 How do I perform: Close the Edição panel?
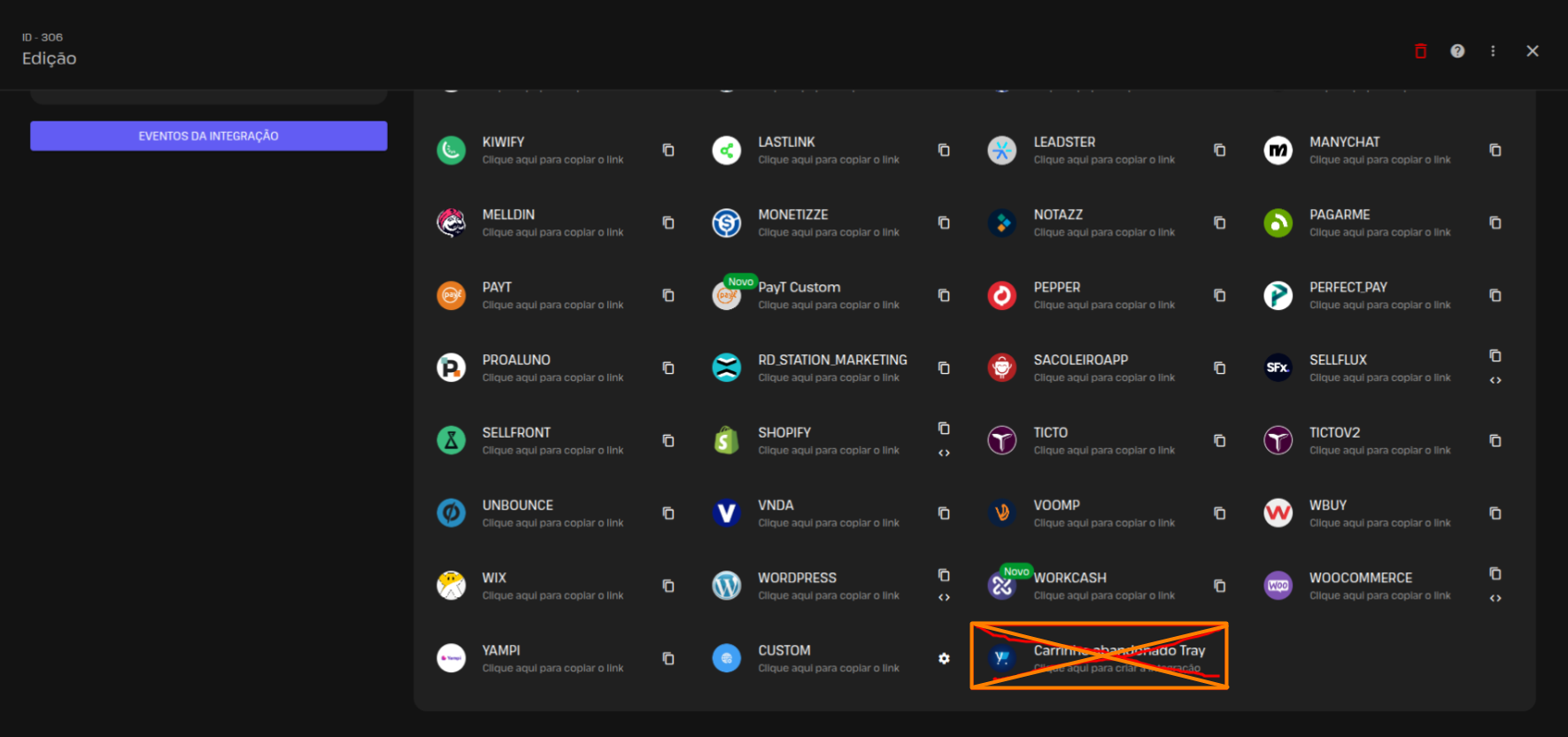tap(1533, 51)
